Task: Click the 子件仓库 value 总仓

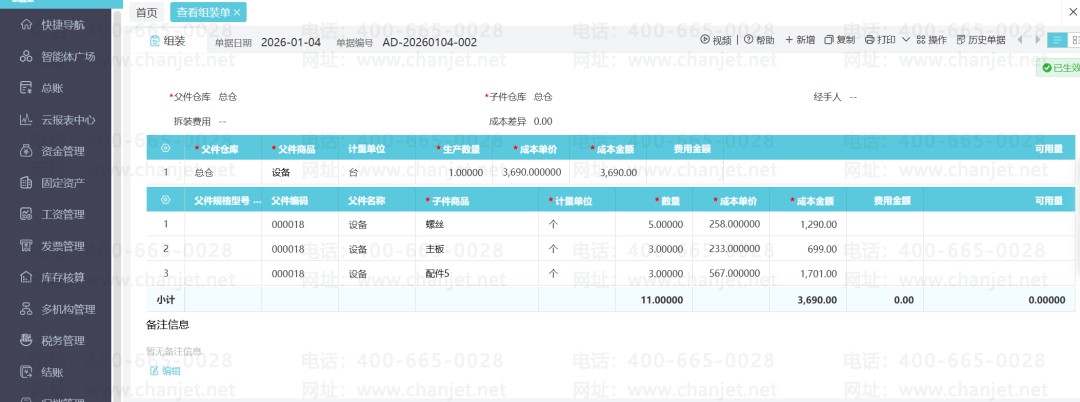Action: [x=543, y=97]
